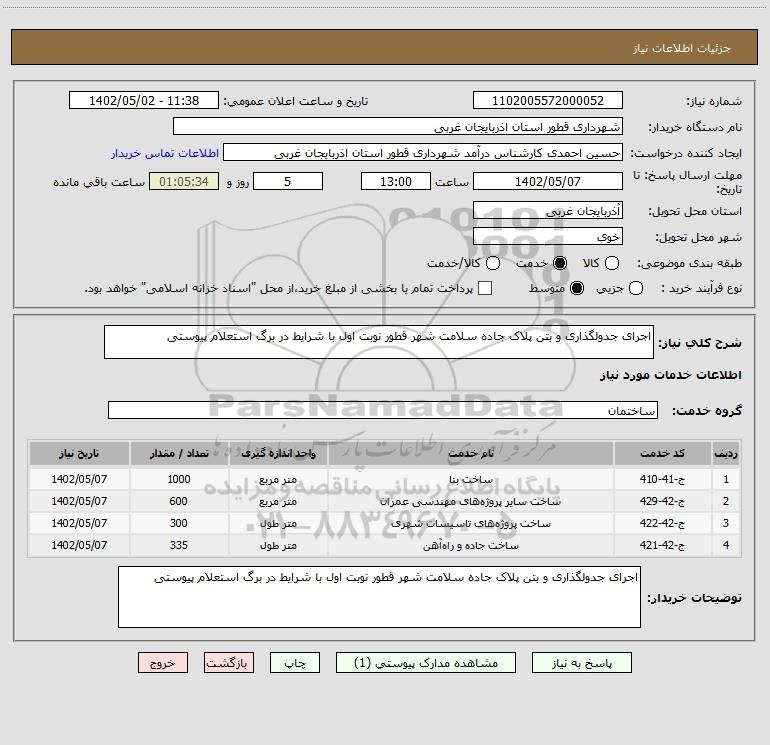Click the ساخت بنا service name
The width and height of the screenshot is (770, 745).
[x=470, y=480]
